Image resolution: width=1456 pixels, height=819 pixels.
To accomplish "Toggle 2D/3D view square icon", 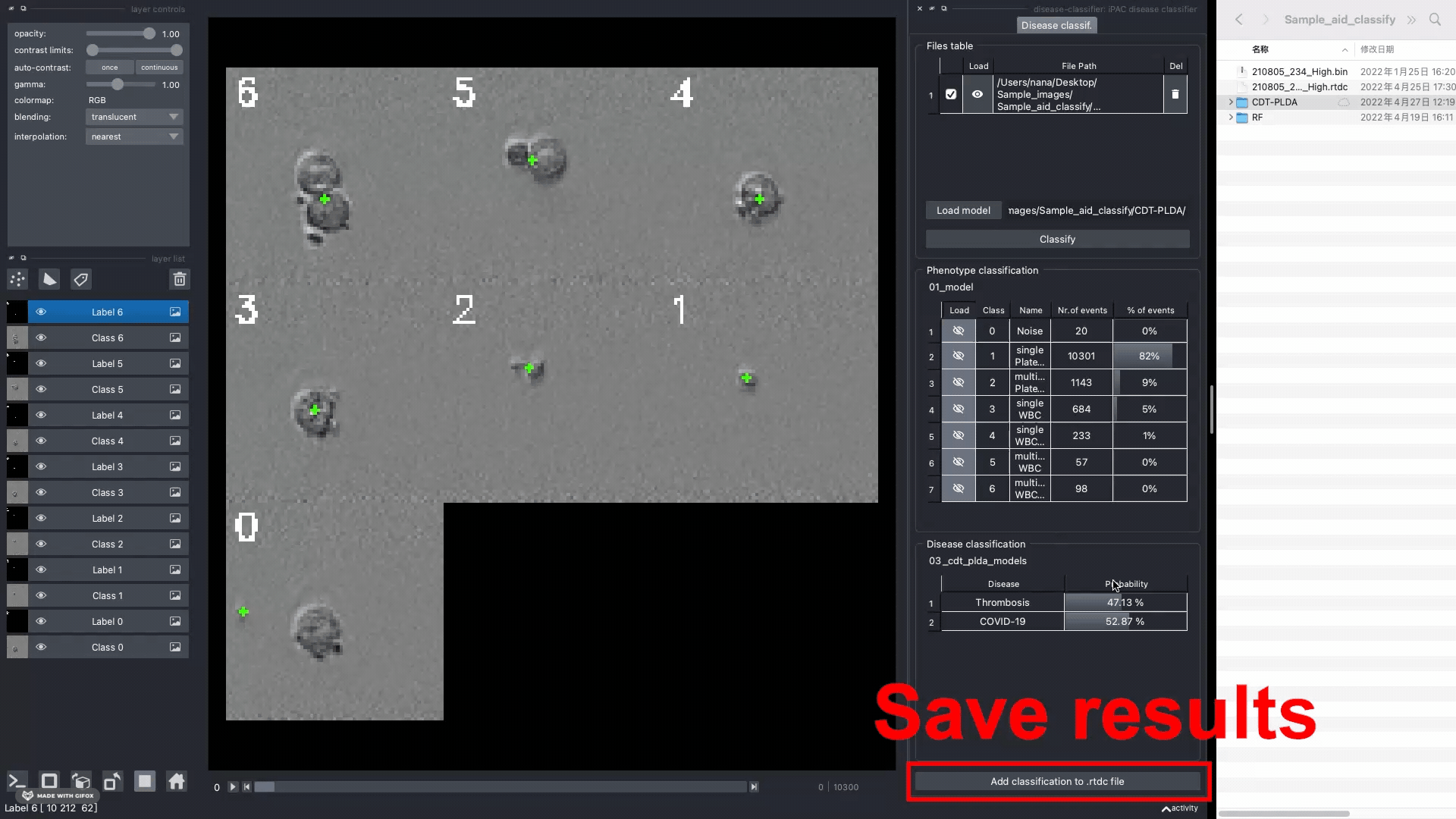I will pos(49,781).
